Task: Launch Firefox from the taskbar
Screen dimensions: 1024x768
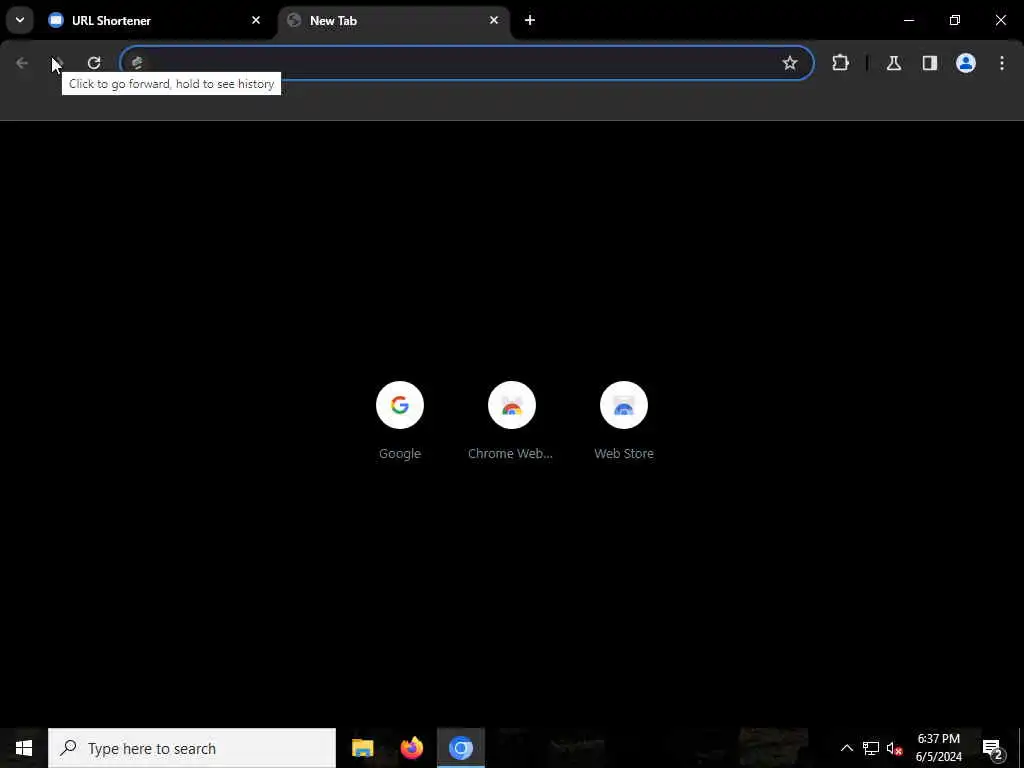Action: (412, 748)
